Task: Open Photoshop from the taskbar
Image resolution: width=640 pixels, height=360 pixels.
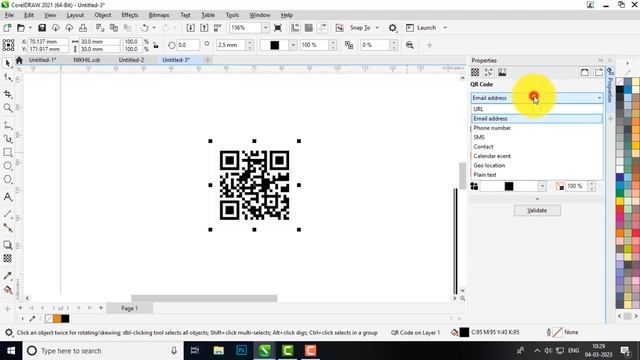Action: [241, 351]
